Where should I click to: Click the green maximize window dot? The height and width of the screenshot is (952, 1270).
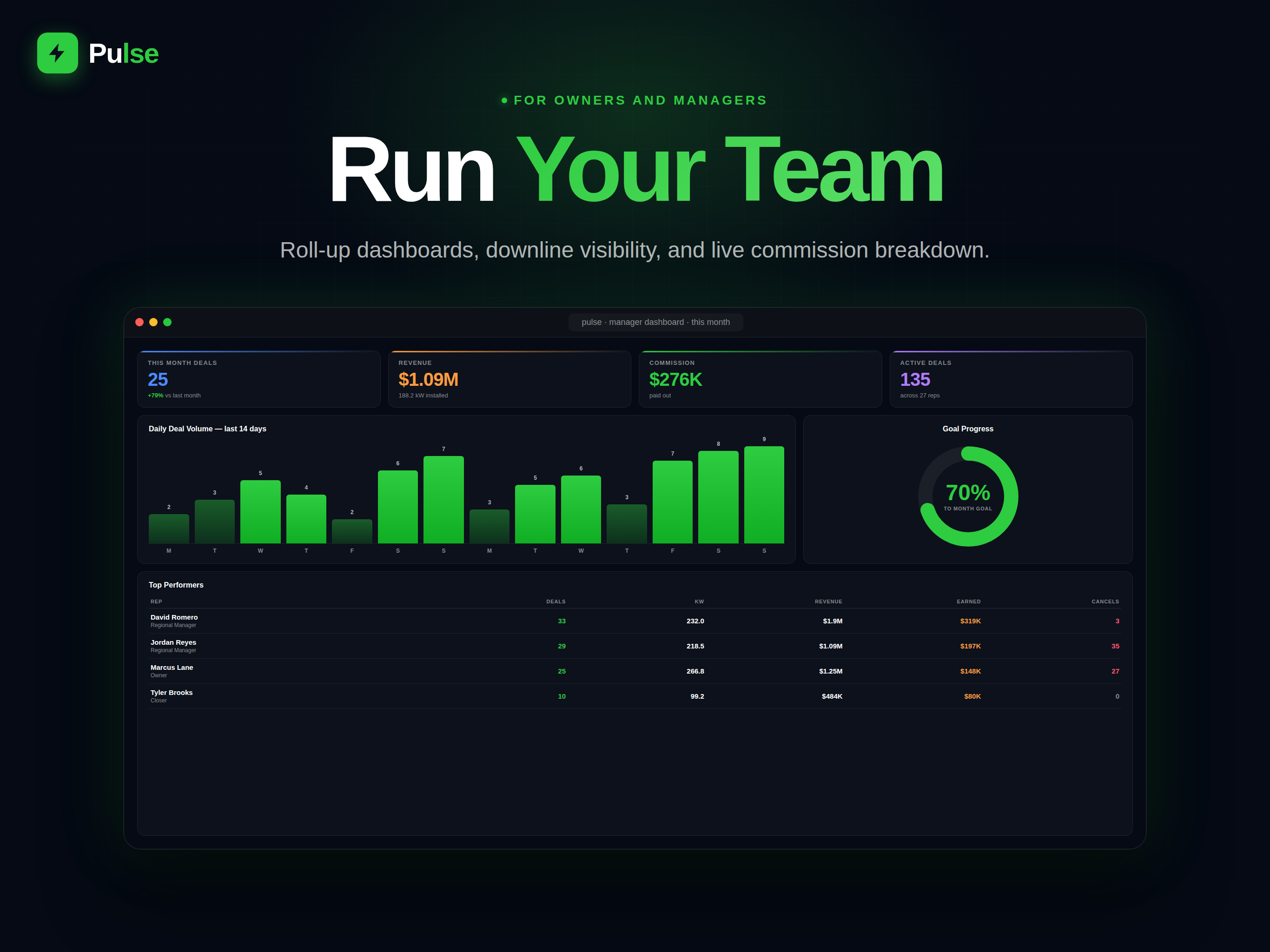point(168,322)
